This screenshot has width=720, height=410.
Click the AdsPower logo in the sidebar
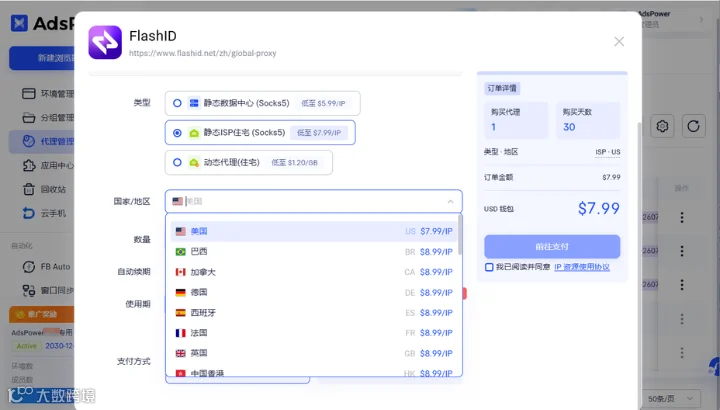42,23
